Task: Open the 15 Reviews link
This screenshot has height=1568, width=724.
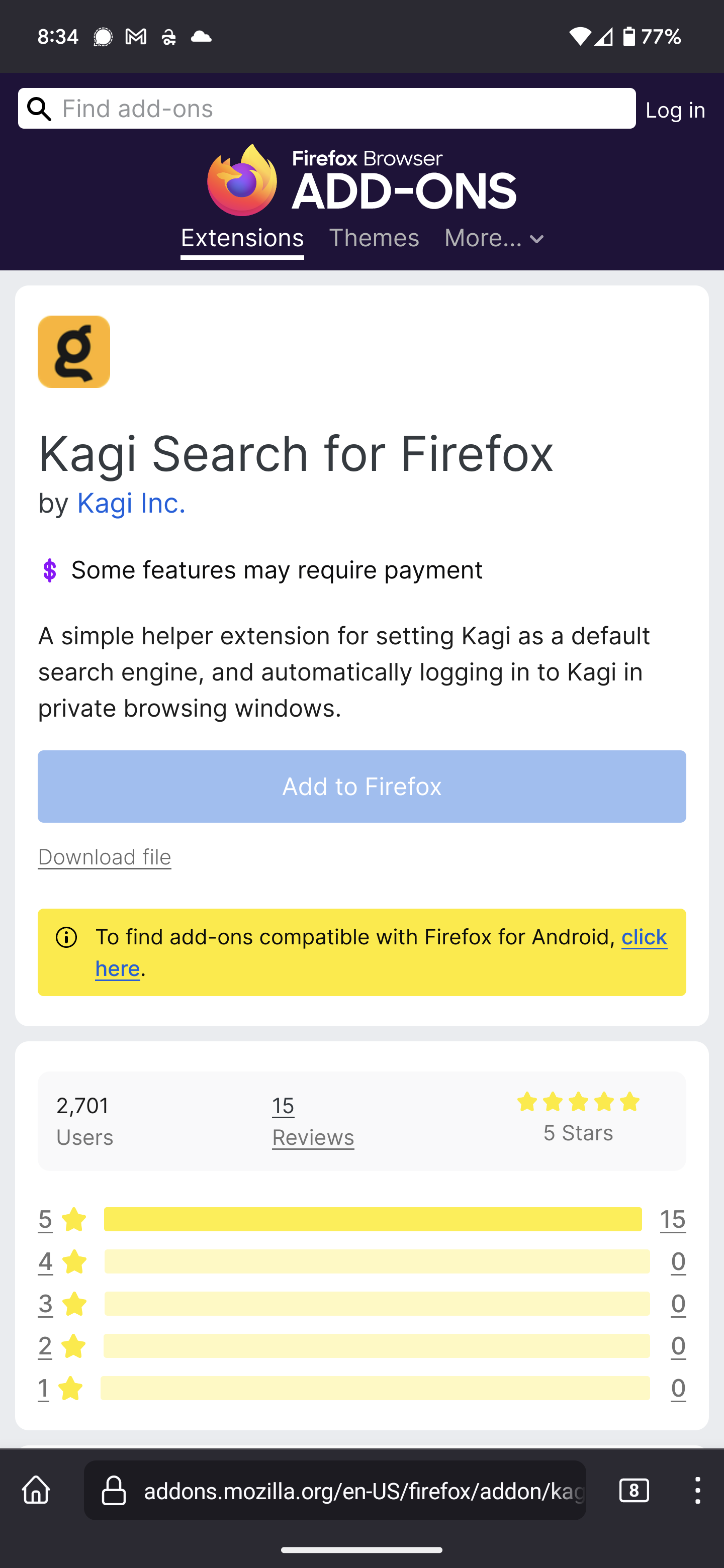Action: coord(312,1121)
